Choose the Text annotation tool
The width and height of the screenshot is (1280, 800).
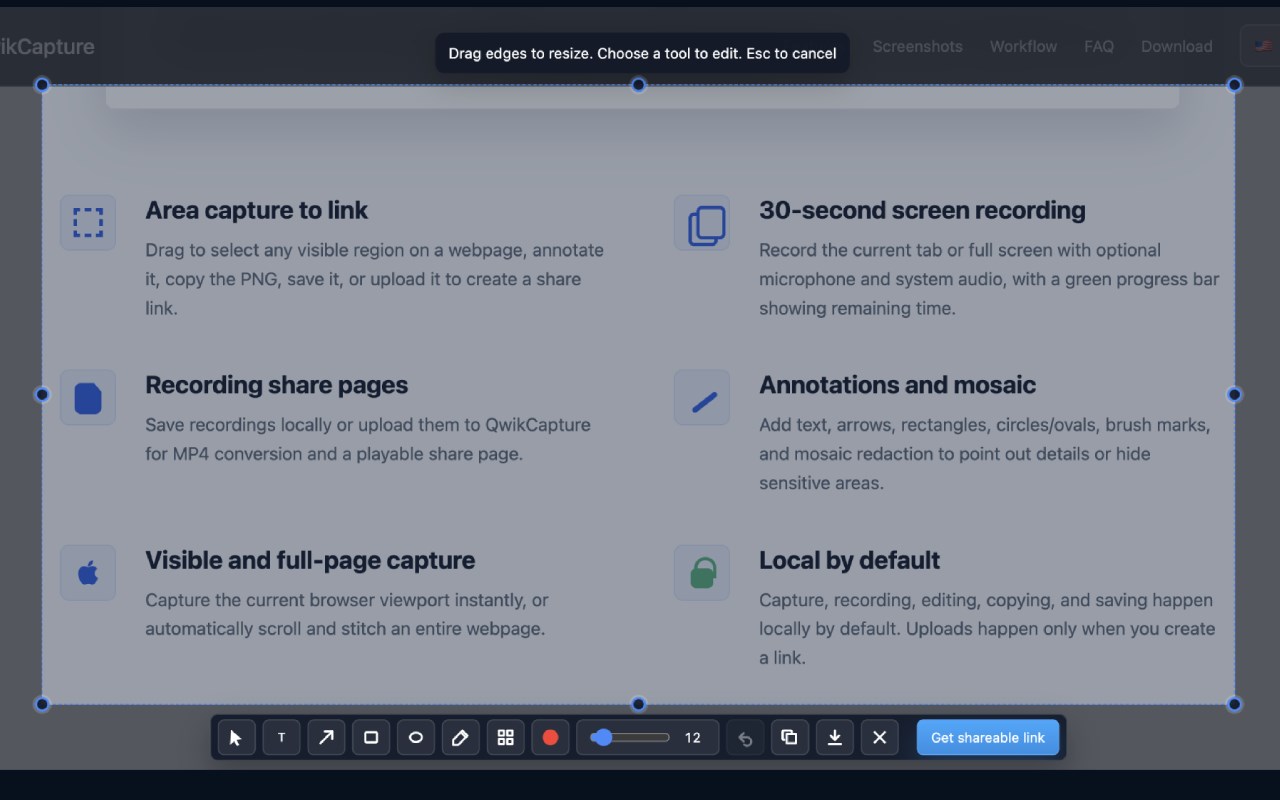(x=281, y=738)
